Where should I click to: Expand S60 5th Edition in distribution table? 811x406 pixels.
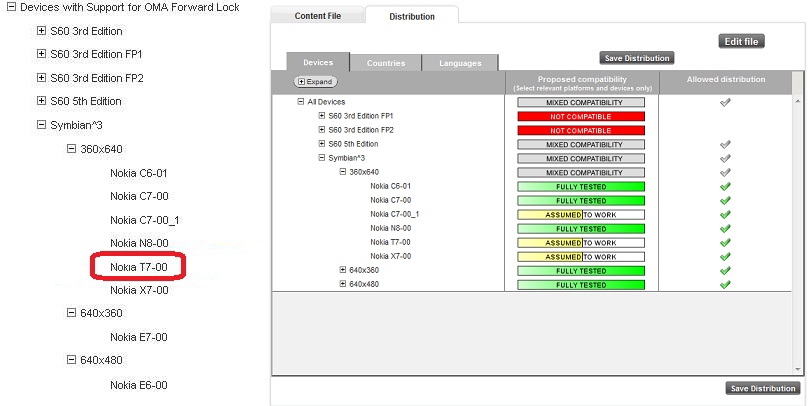[322, 144]
